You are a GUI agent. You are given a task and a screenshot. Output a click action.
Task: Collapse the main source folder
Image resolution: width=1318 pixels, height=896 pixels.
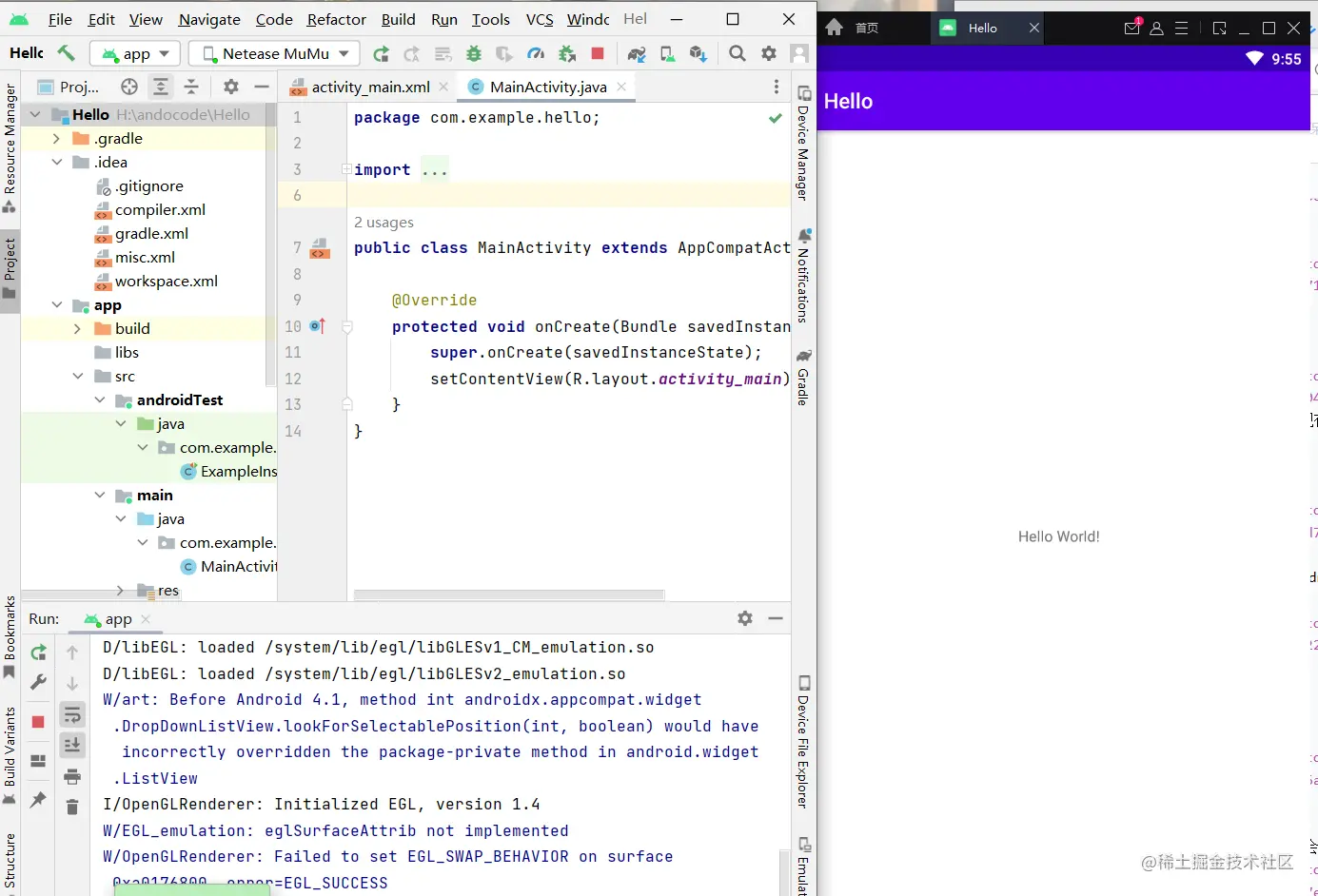pos(99,495)
